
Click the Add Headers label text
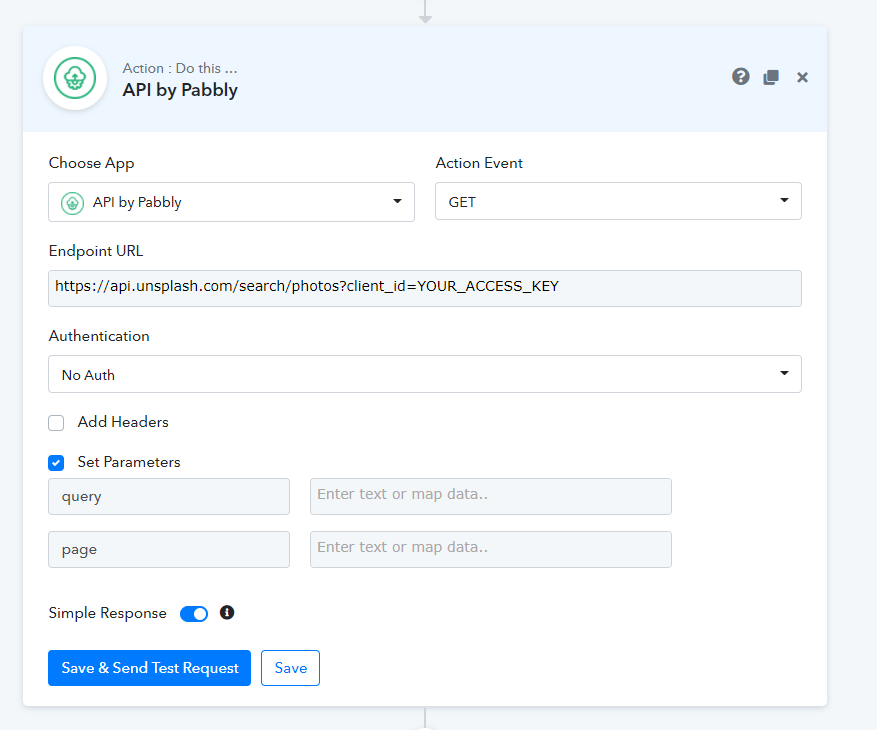click(x=123, y=422)
